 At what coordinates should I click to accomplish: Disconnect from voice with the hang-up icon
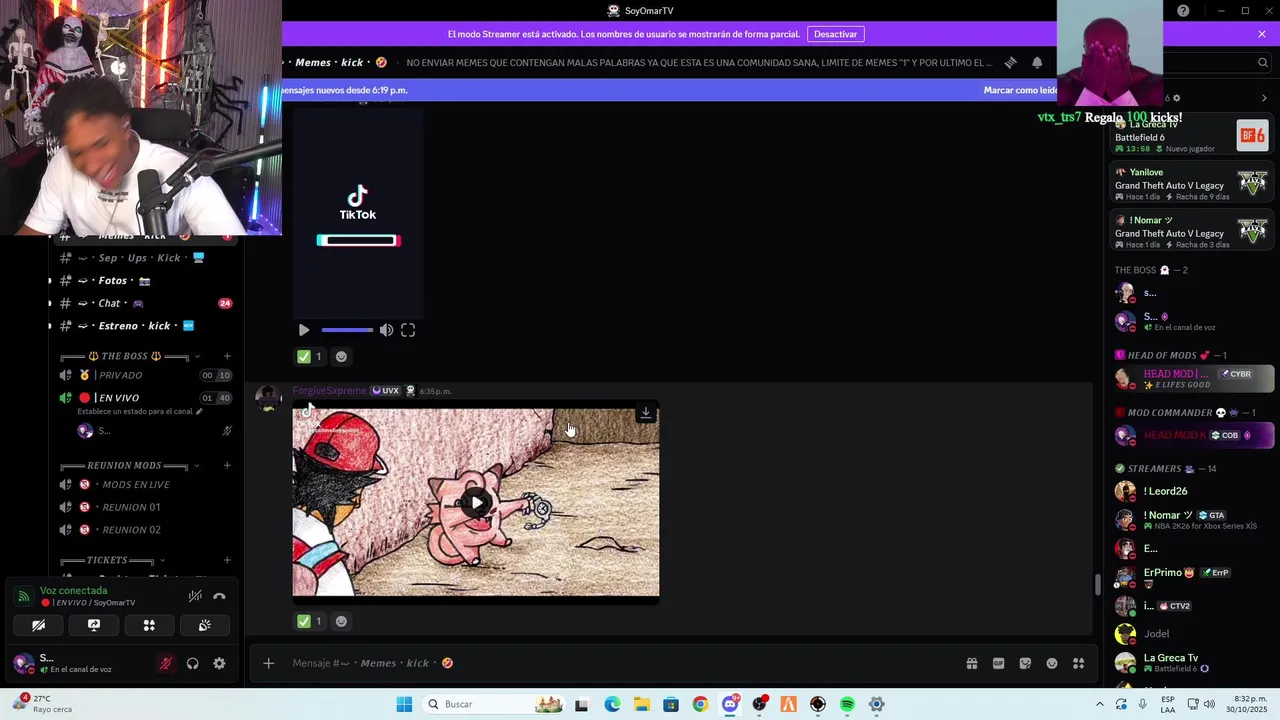pyautogui.click(x=219, y=596)
